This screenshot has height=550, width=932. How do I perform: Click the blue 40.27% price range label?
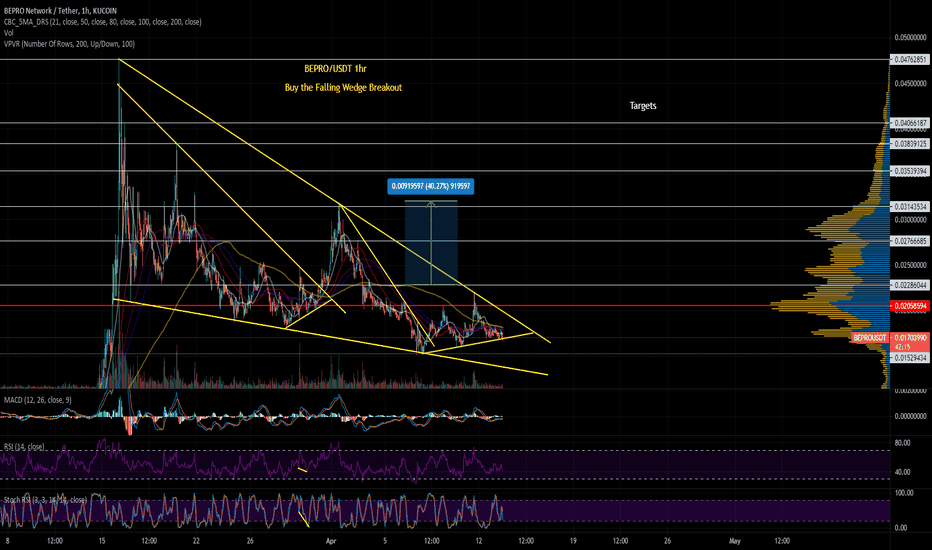[431, 187]
